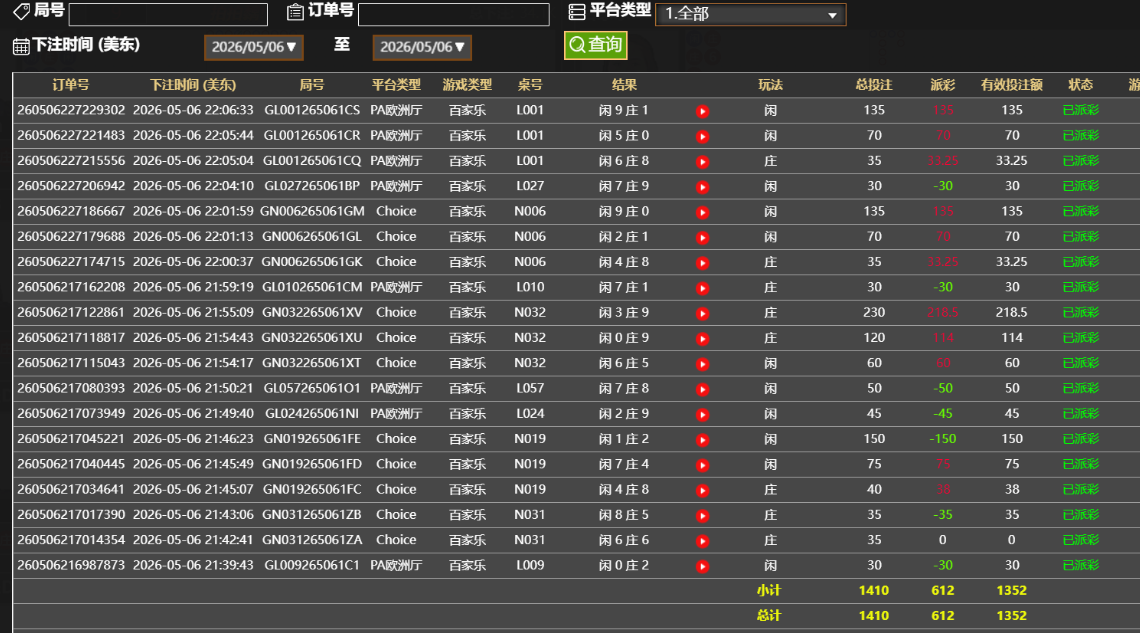Click the 结果 column header

[x=624, y=85]
